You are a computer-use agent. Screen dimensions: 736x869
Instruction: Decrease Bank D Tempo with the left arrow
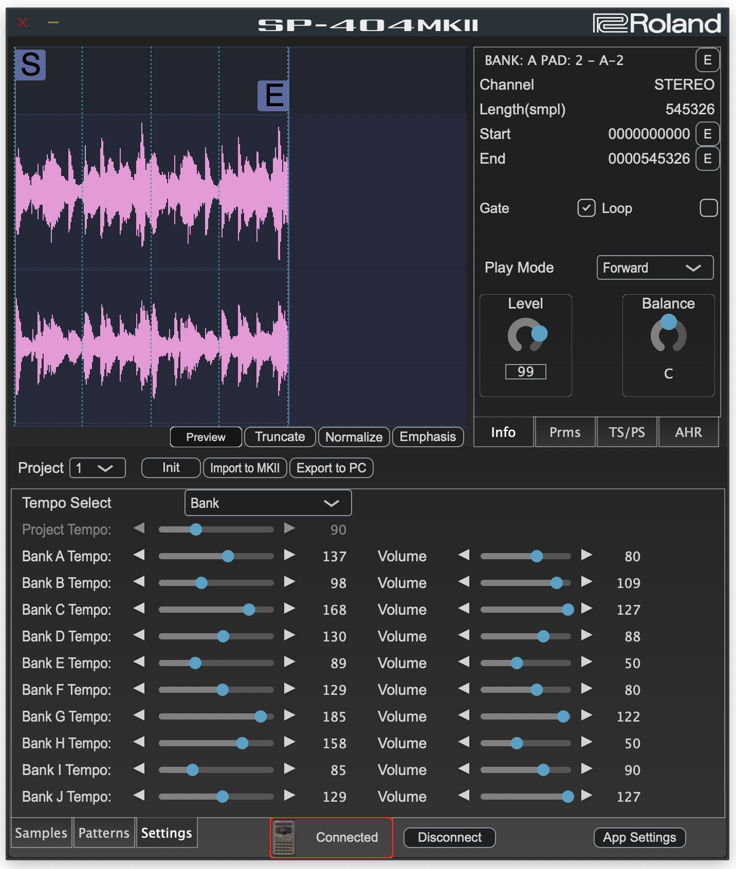tap(140, 635)
